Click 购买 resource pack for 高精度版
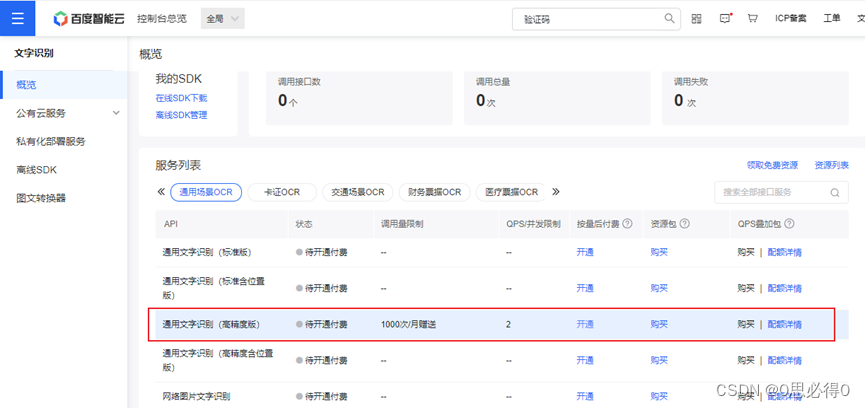 (x=659, y=324)
